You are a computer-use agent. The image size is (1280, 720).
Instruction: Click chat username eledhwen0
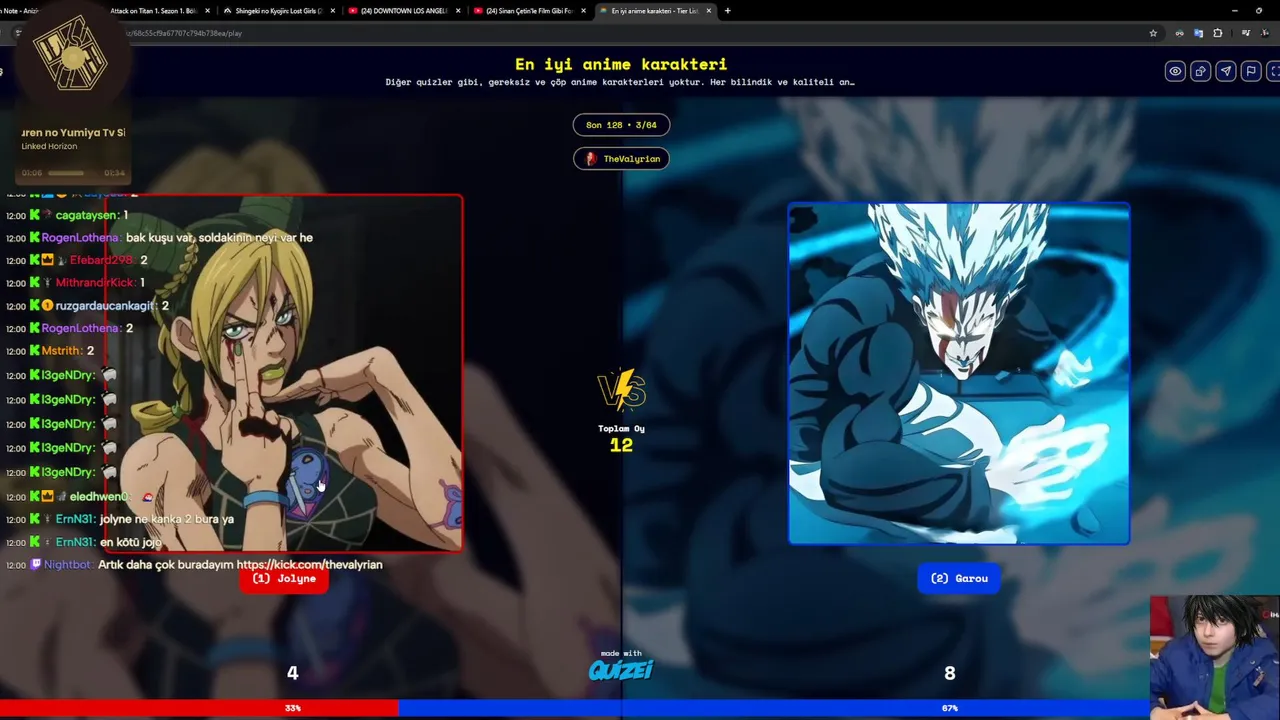[100, 497]
